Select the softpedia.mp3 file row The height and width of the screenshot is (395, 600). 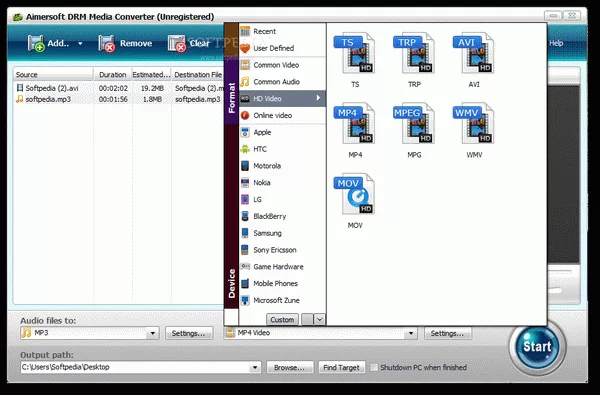(x=119, y=99)
